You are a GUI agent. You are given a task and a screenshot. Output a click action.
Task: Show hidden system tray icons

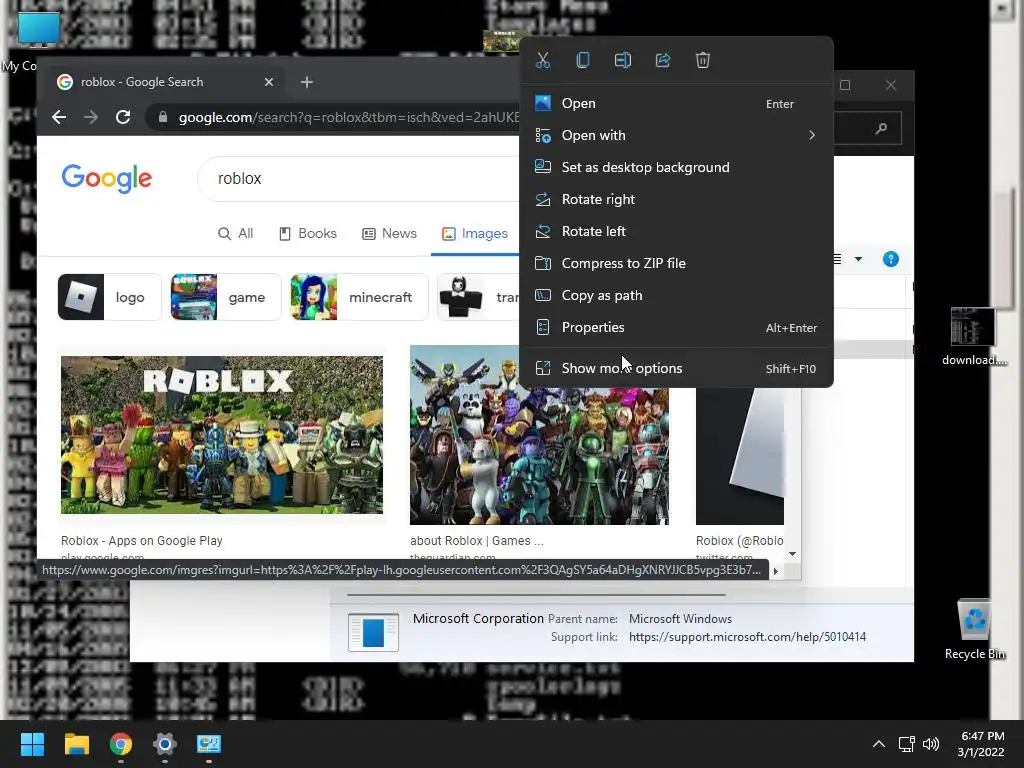(x=879, y=744)
